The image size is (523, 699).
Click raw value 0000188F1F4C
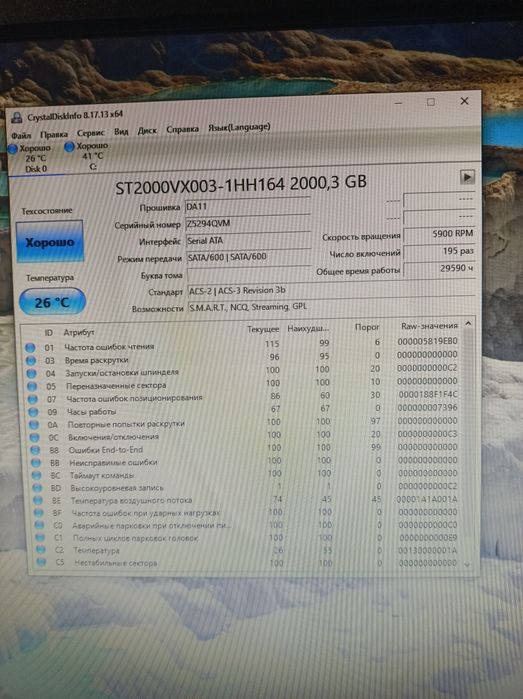tap(428, 395)
